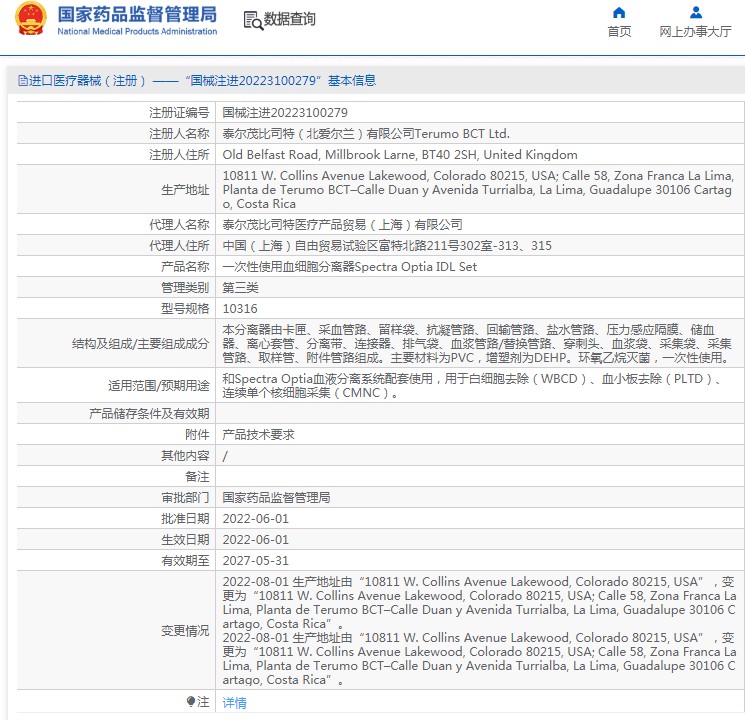Click the 生效日期 label
The width and height of the screenshot is (745, 720).
click(185, 539)
